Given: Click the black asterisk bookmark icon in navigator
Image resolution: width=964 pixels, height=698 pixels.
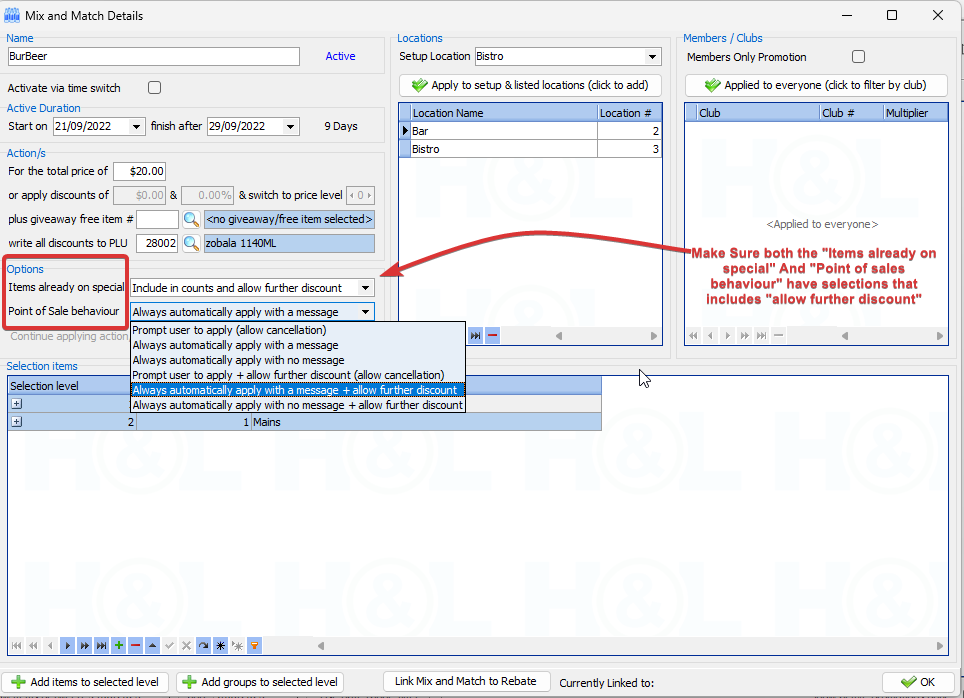Looking at the screenshot, I should (x=220, y=646).
